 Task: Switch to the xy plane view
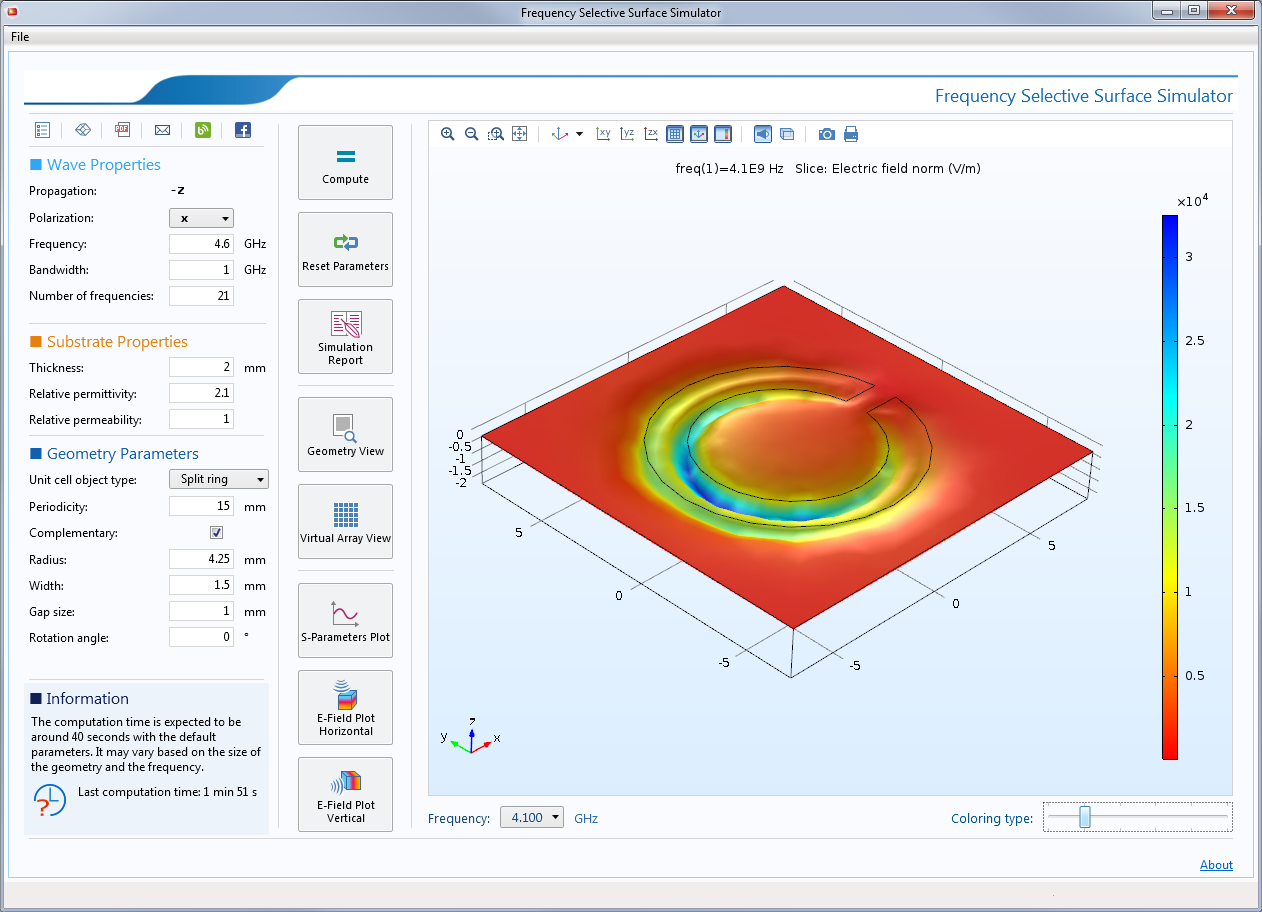[x=603, y=134]
